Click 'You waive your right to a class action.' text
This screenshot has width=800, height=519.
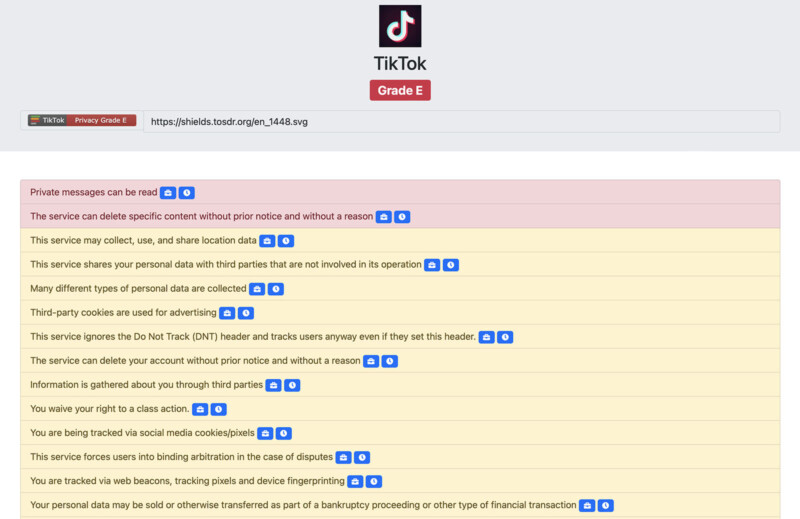110,409
